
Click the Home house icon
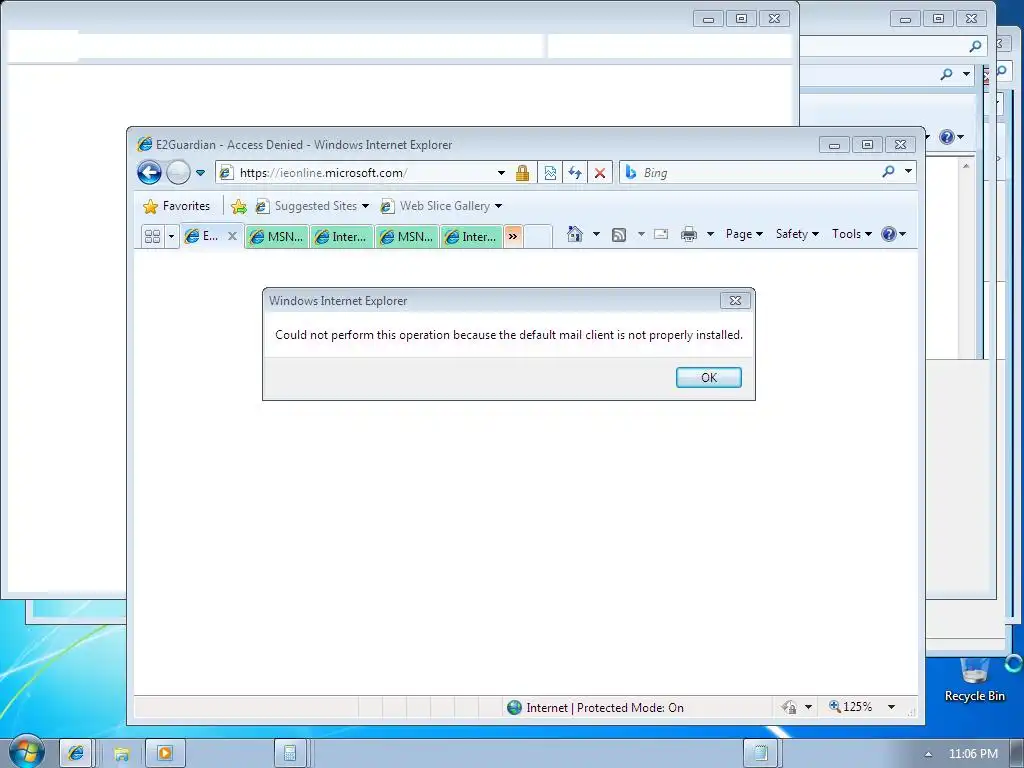pos(575,234)
